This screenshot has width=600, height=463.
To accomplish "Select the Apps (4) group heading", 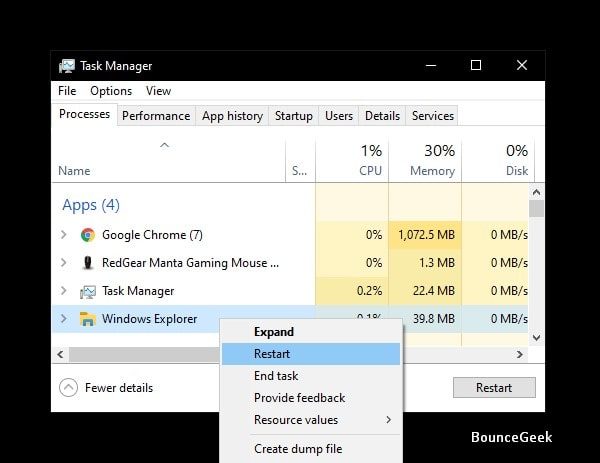I will (91, 205).
